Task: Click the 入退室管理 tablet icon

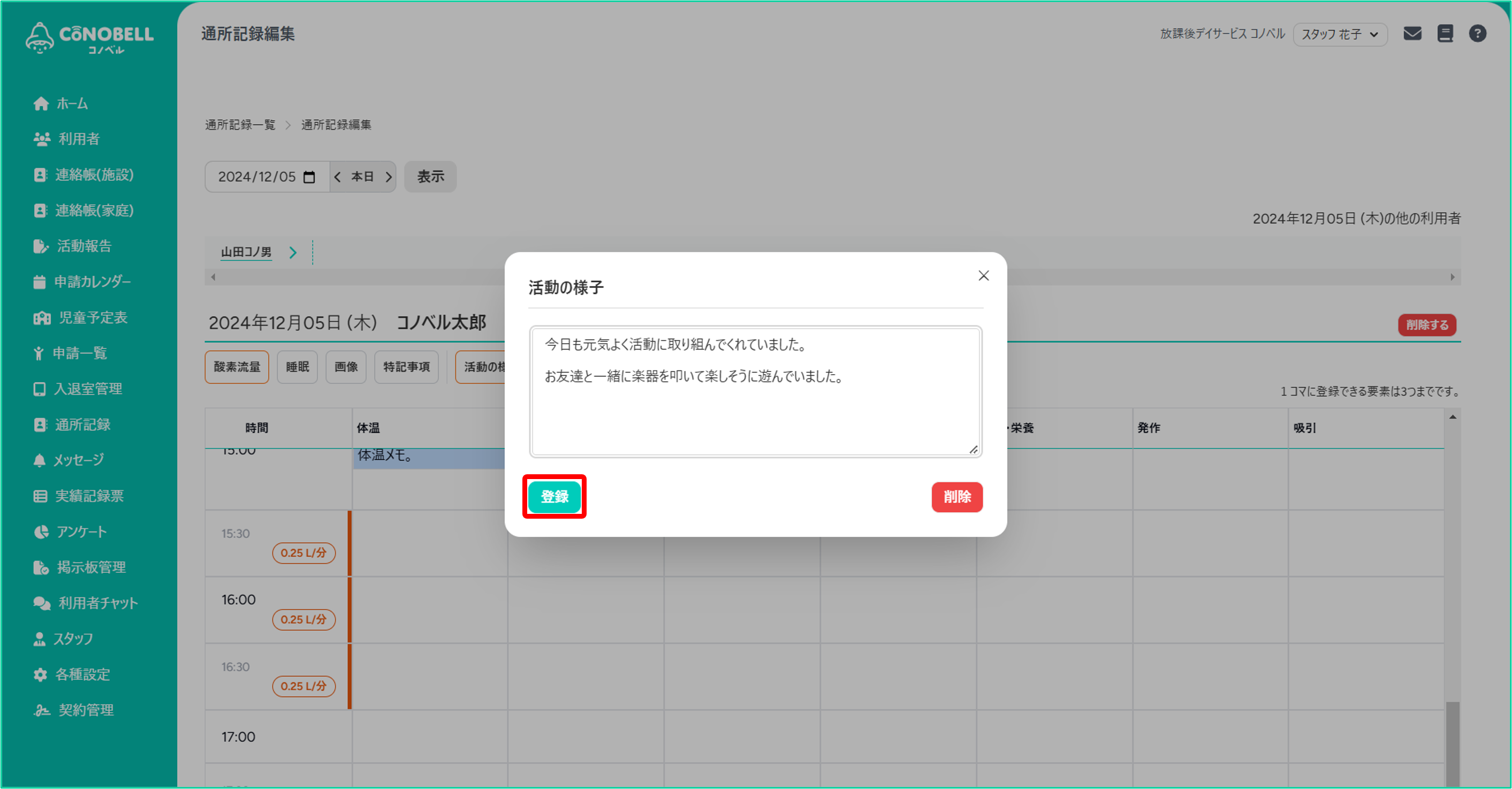Action: click(x=39, y=389)
